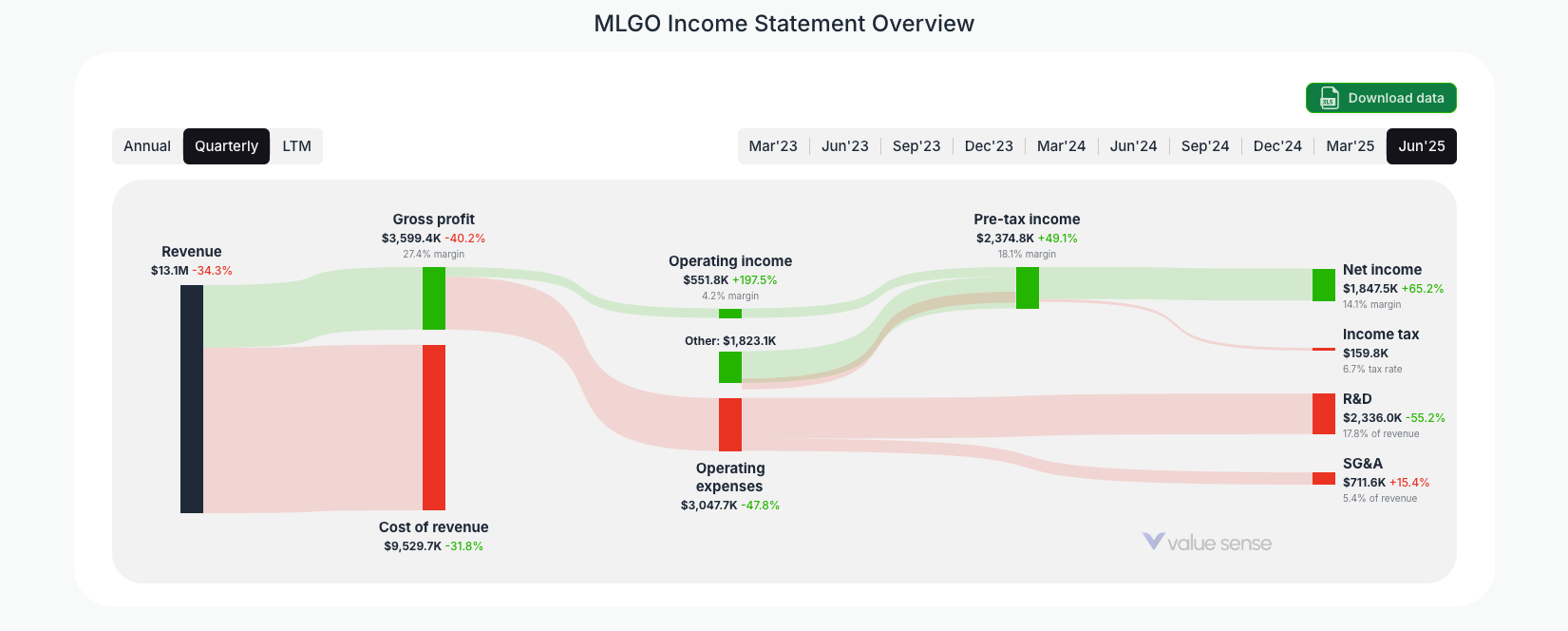
Task: Click the Net income green node
Action: tap(1322, 284)
